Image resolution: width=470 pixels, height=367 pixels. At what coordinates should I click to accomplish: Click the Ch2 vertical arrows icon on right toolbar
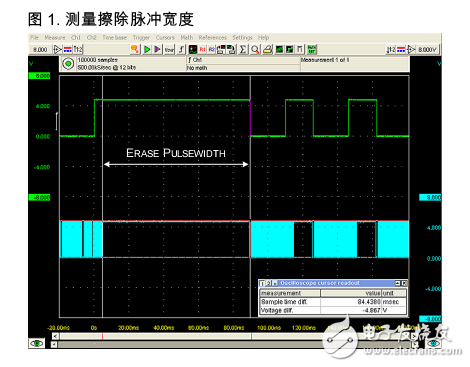tap(391, 50)
